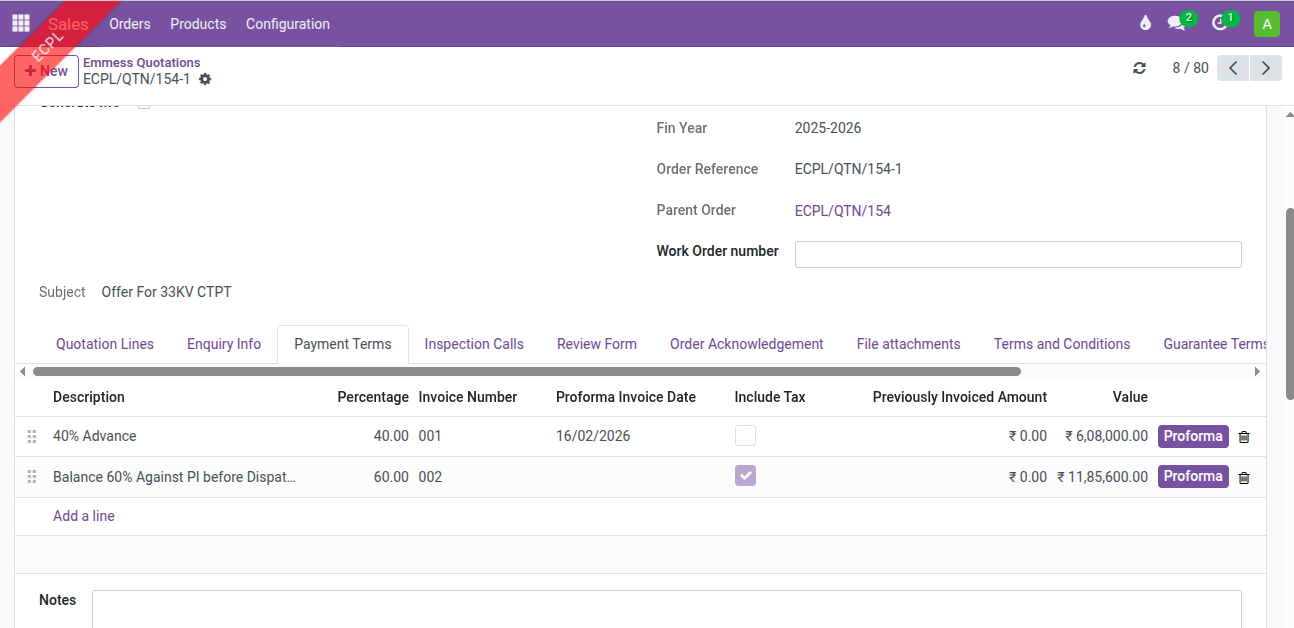Open the user avatar menu
The height and width of the screenshot is (628, 1294).
(1266, 24)
